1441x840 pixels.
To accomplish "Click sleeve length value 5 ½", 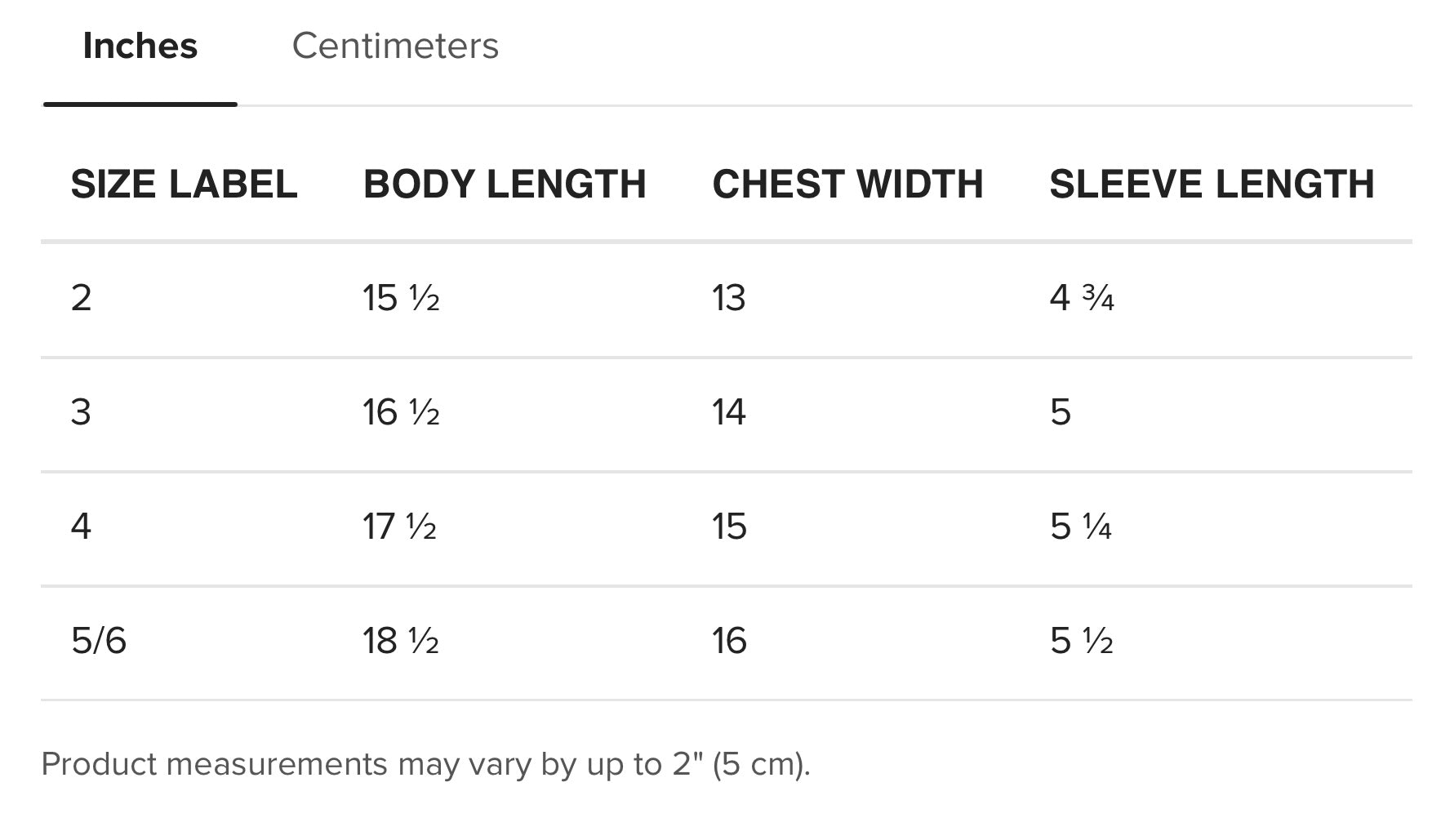I will pos(1081,641).
